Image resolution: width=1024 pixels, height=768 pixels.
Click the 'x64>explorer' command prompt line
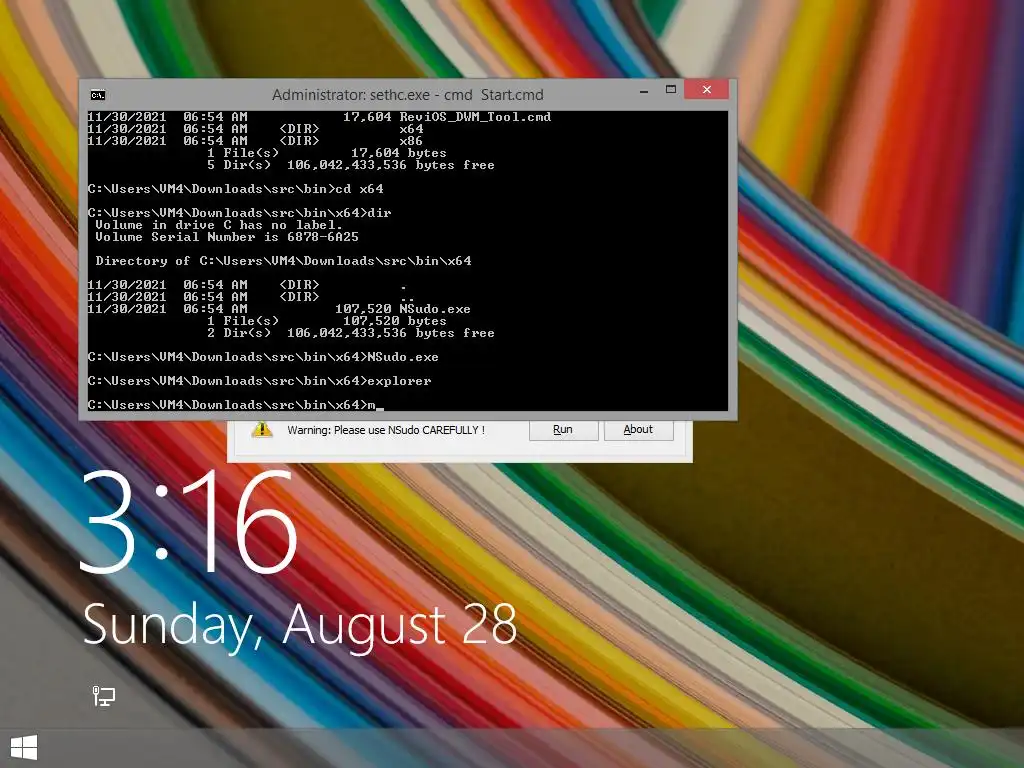tap(259, 381)
